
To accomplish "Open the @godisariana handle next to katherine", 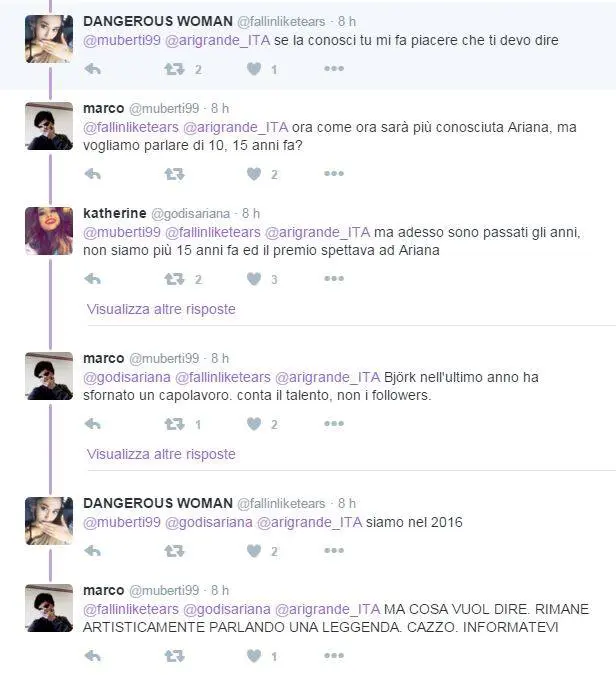I will (x=191, y=214).
